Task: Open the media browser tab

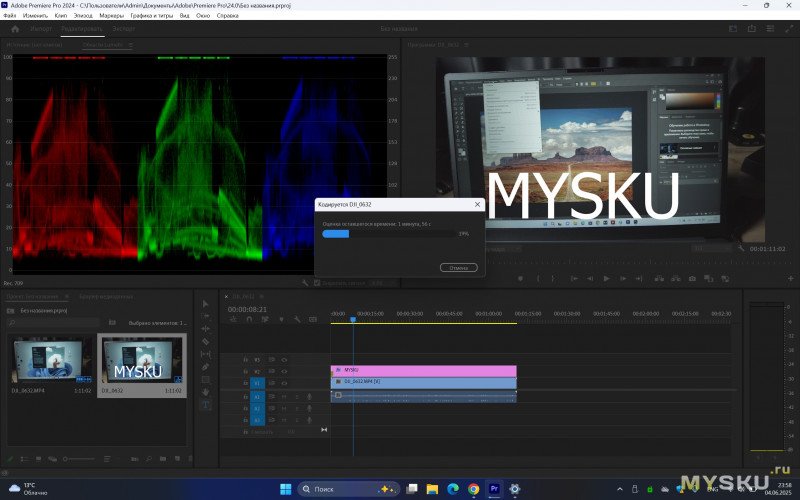Action: tap(106, 296)
